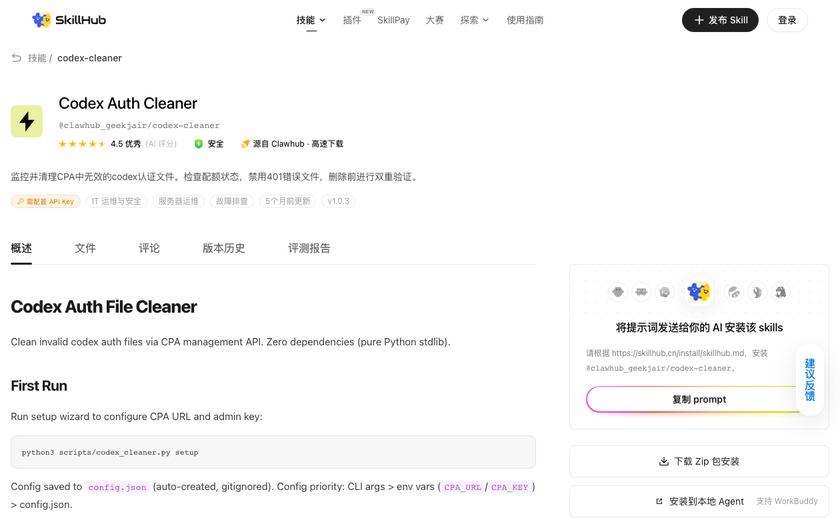840x520 pixels.
Task: Click the 服务器运维 tag
Action: click(178, 201)
